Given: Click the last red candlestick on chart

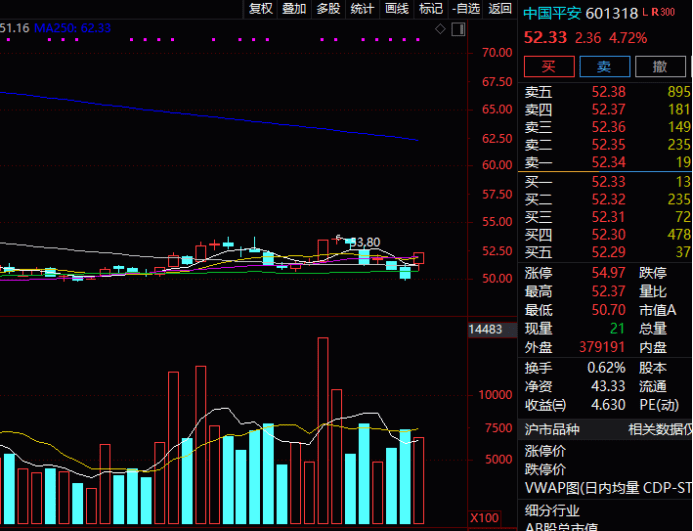Looking at the screenshot, I should tap(419, 258).
